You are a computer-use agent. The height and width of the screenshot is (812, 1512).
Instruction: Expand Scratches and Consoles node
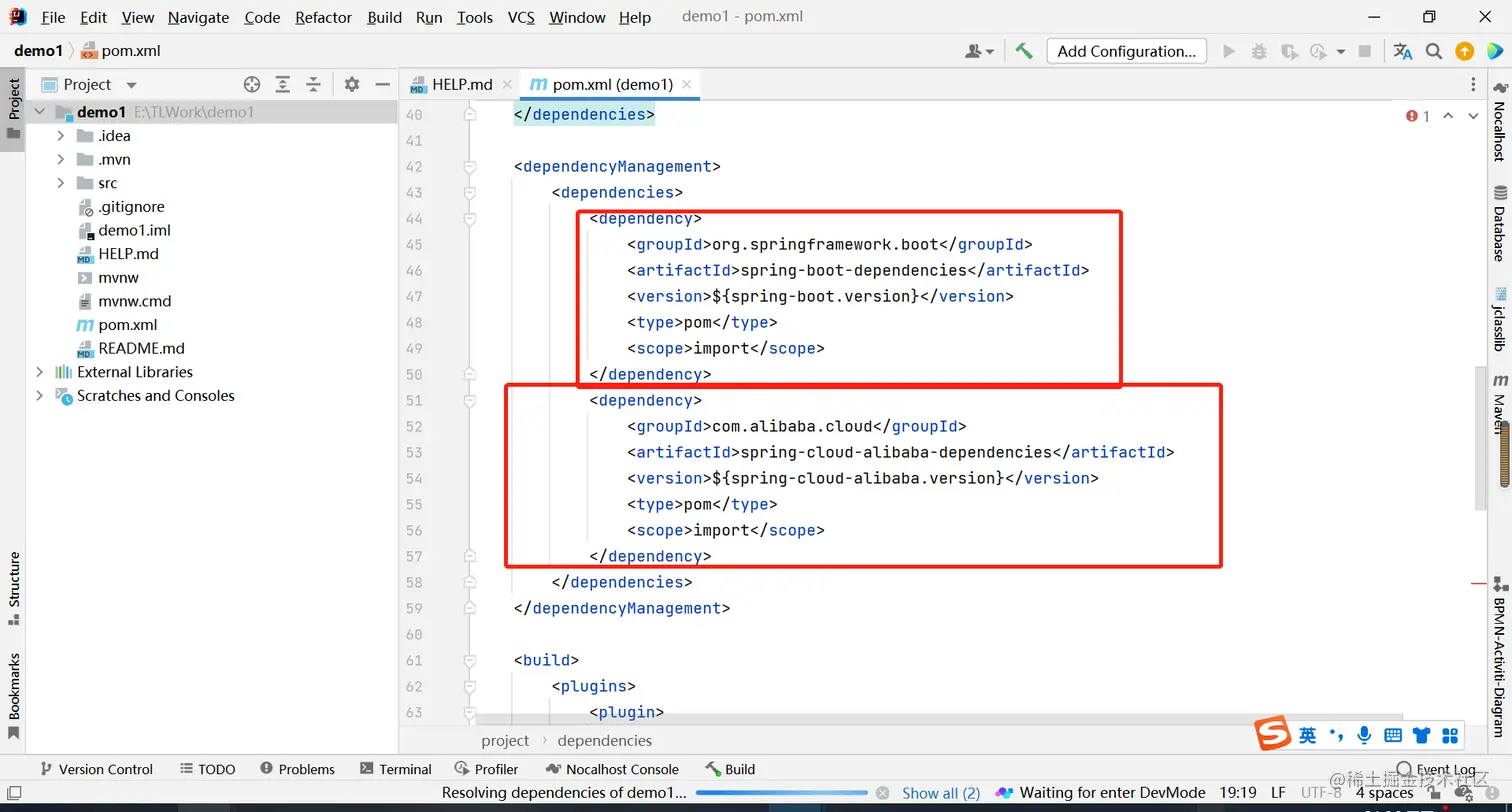click(40, 396)
